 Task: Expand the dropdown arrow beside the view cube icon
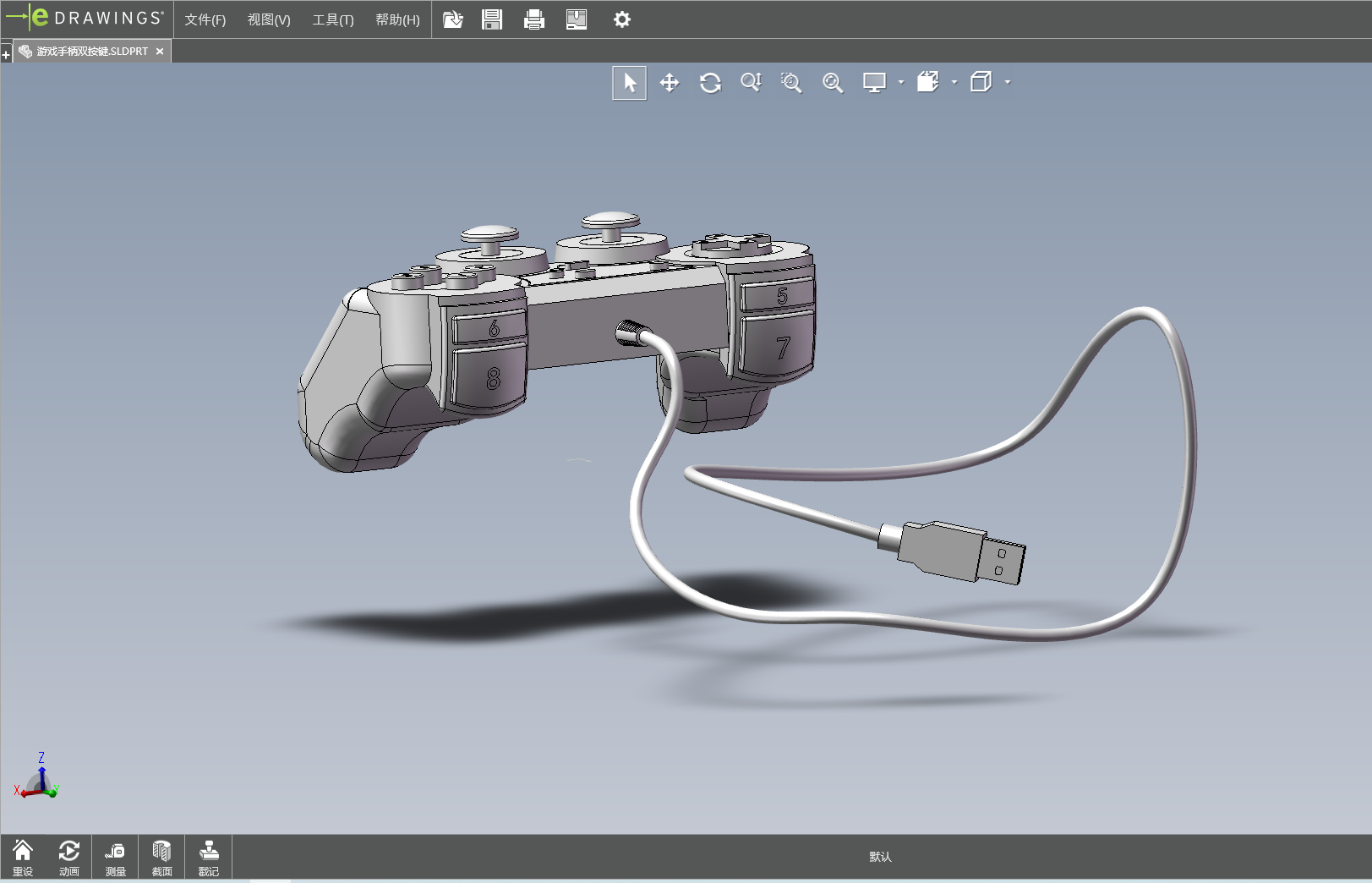(x=1008, y=82)
